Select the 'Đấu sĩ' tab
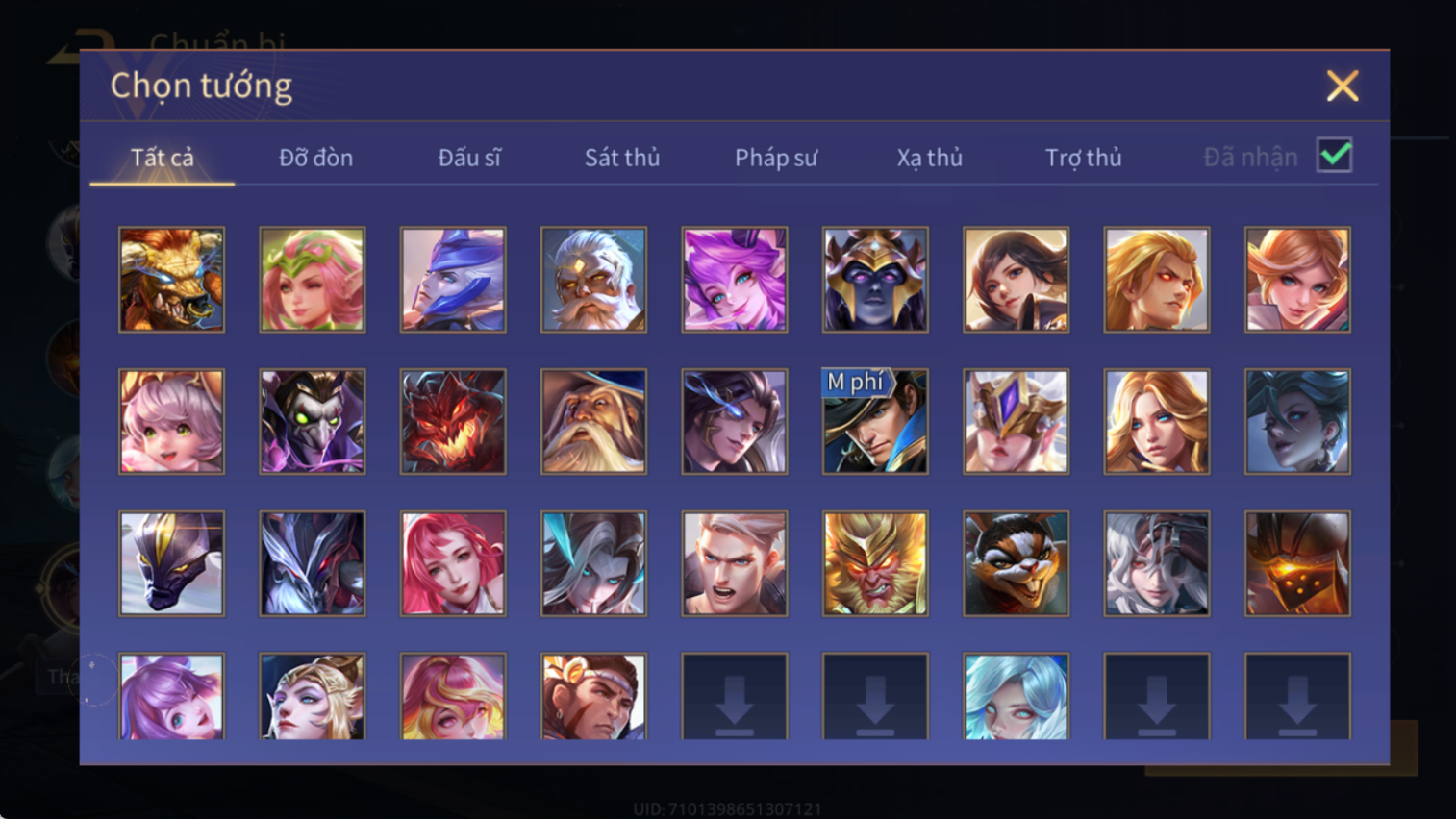Screen dimensions: 1456x819 pos(469,158)
